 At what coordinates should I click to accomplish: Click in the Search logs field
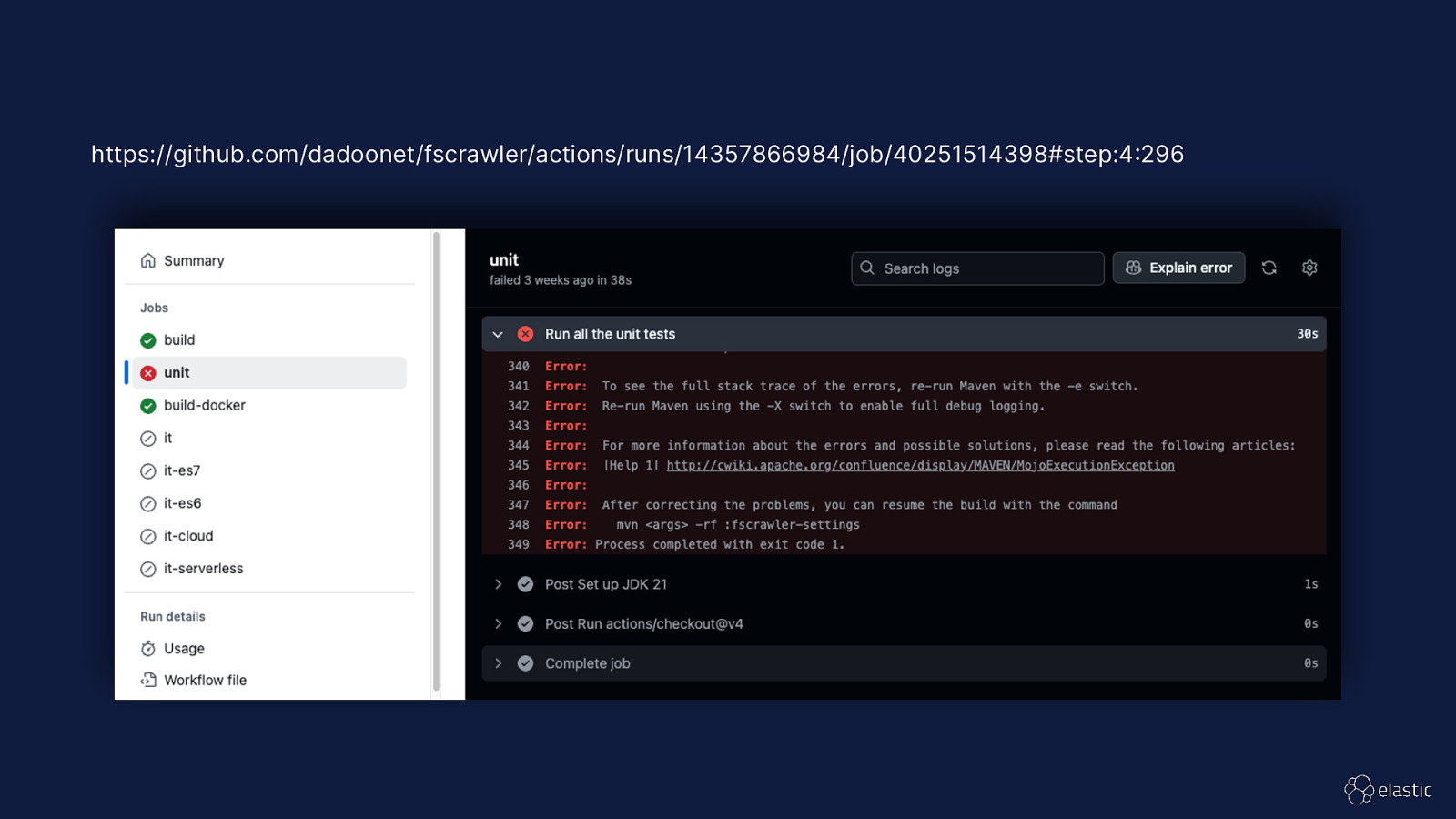pos(987,268)
